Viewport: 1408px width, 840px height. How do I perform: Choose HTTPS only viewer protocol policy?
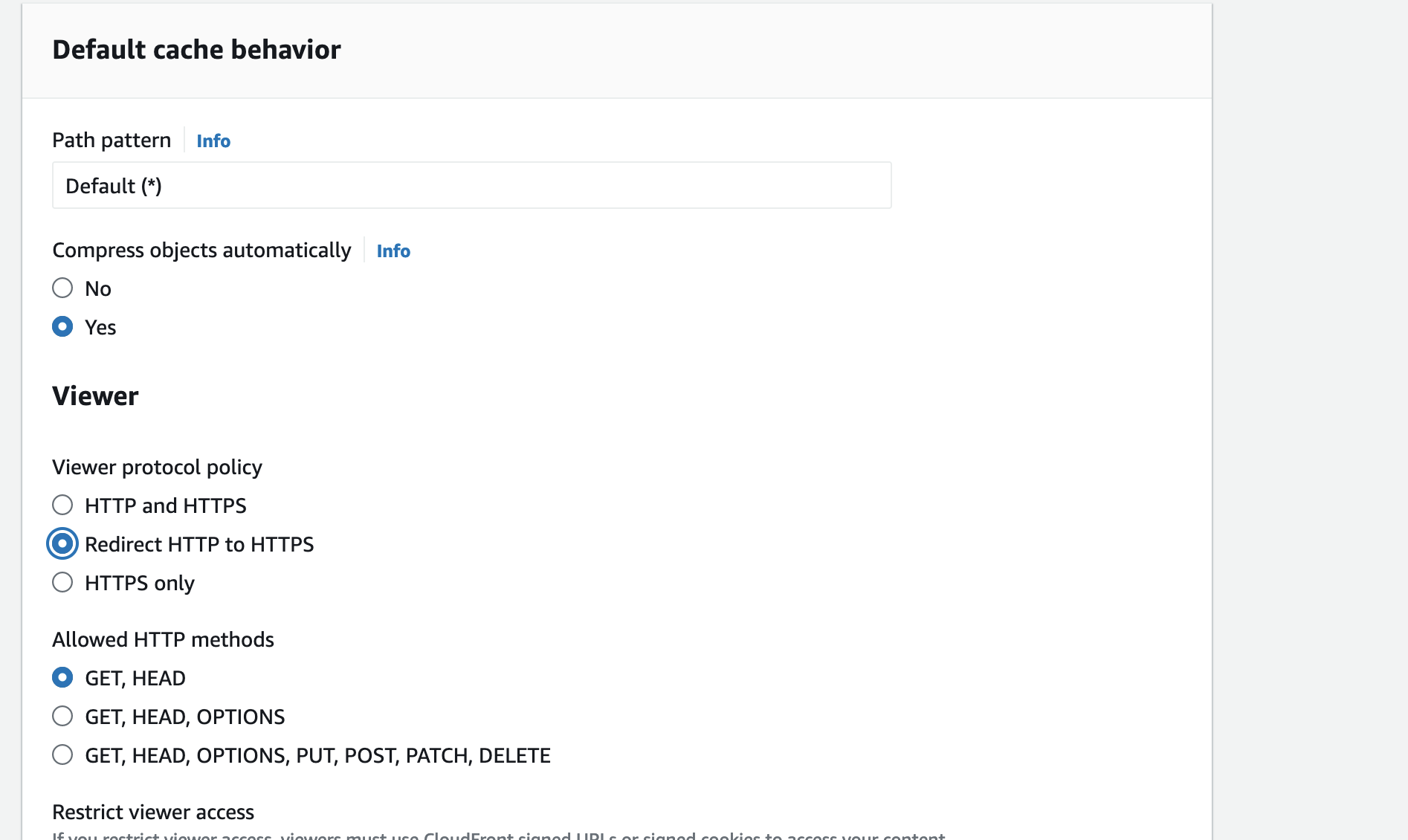tap(62, 583)
